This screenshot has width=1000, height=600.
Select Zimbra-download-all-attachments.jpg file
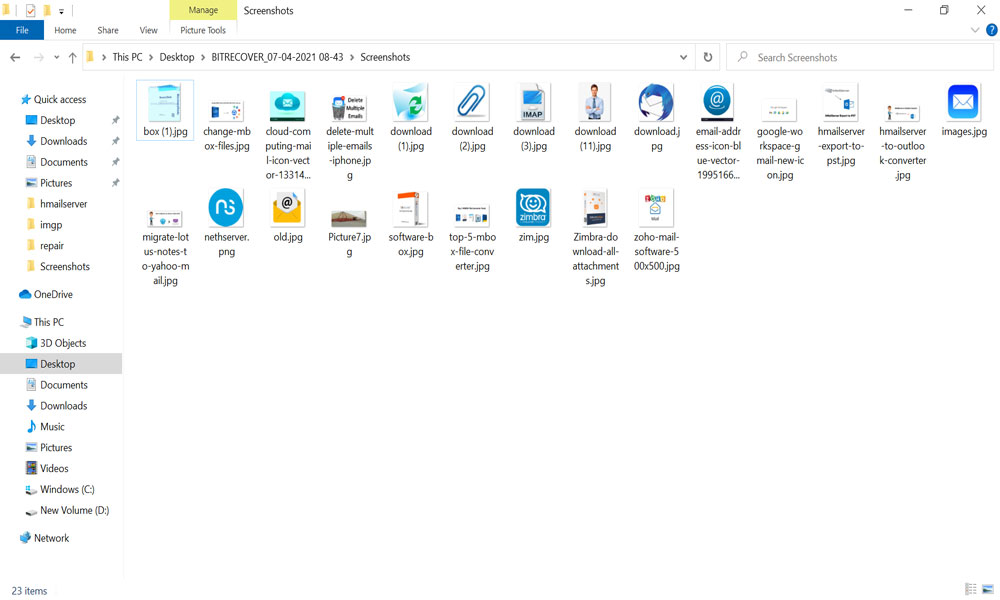pyautogui.click(x=594, y=209)
